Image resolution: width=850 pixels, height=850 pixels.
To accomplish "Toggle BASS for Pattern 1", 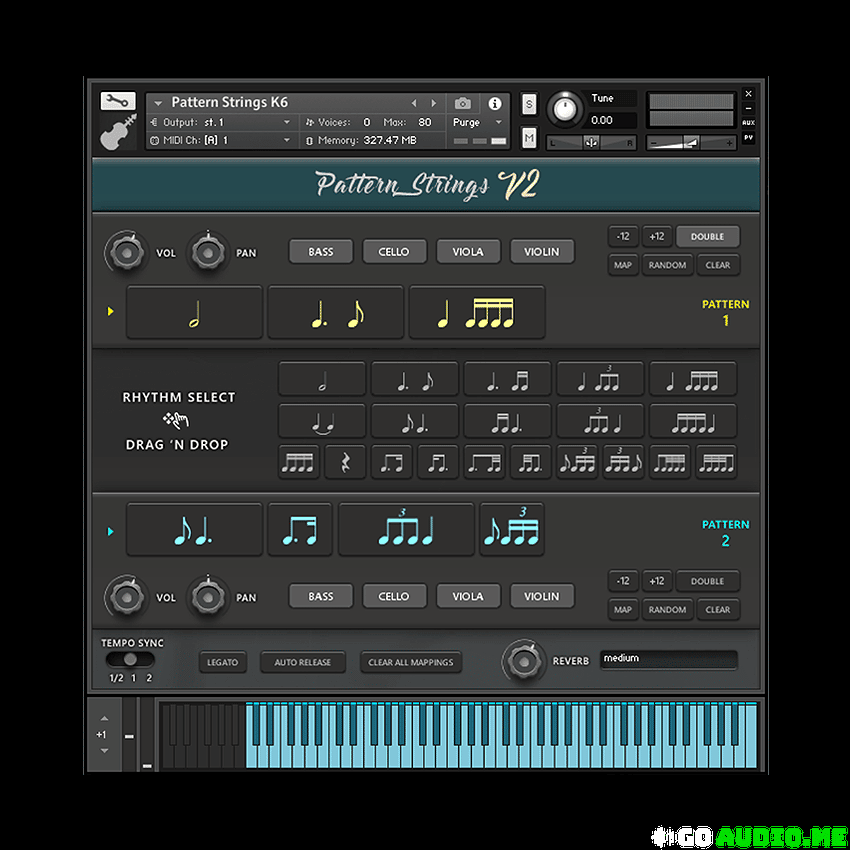I will click(321, 252).
